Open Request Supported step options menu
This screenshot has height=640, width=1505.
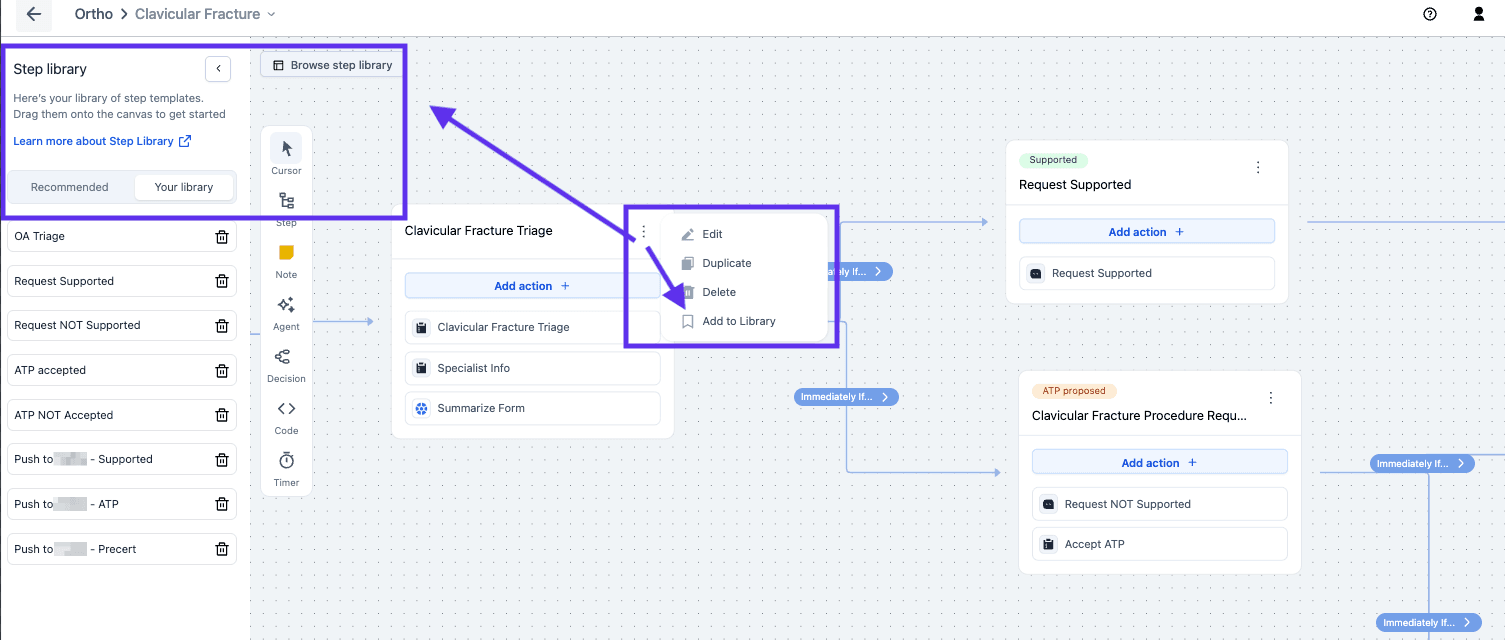pos(1258,168)
